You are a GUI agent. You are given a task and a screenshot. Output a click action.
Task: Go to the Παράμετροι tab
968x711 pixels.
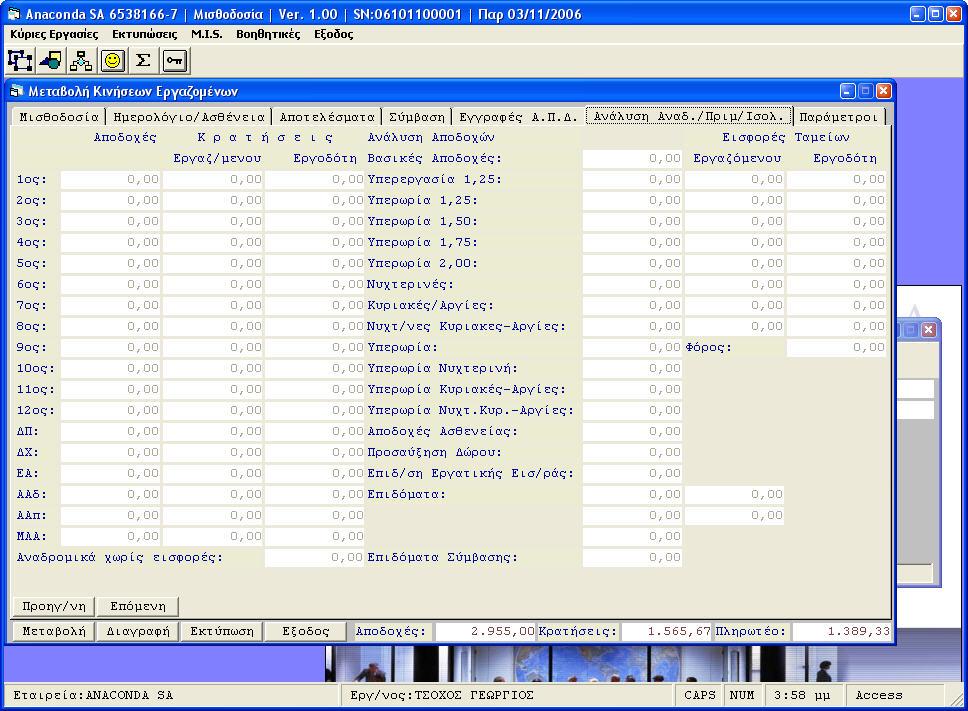coord(839,116)
